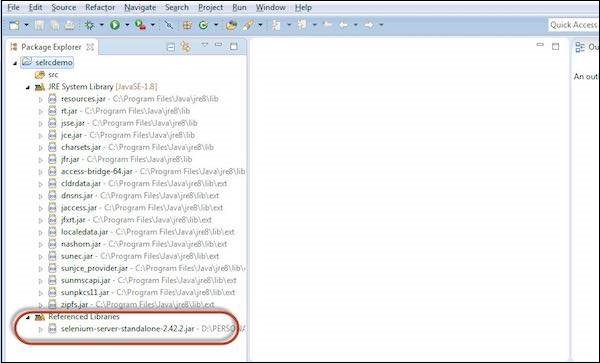Click the Next Annotation toolbar icon
600x363 pixels.
[276, 25]
